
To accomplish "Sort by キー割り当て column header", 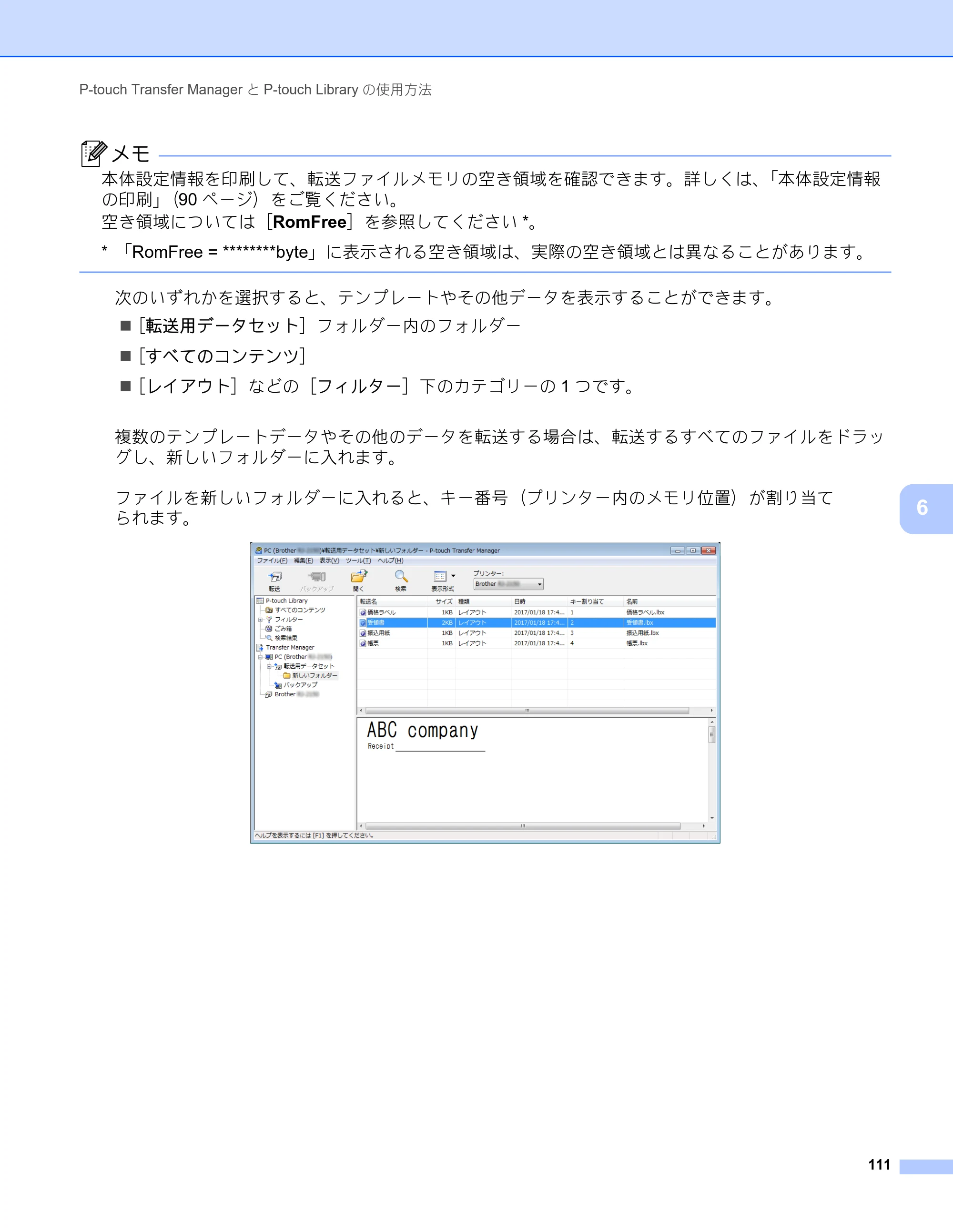I will coord(596,601).
